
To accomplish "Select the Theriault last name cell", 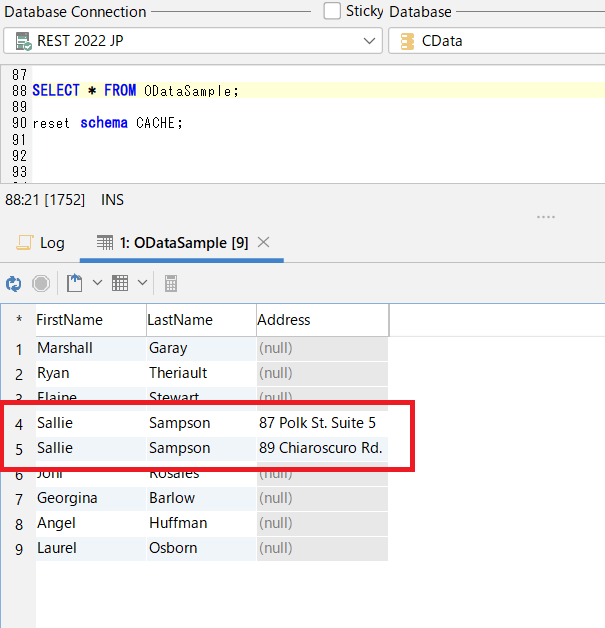I will pyautogui.click(x=201, y=373).
